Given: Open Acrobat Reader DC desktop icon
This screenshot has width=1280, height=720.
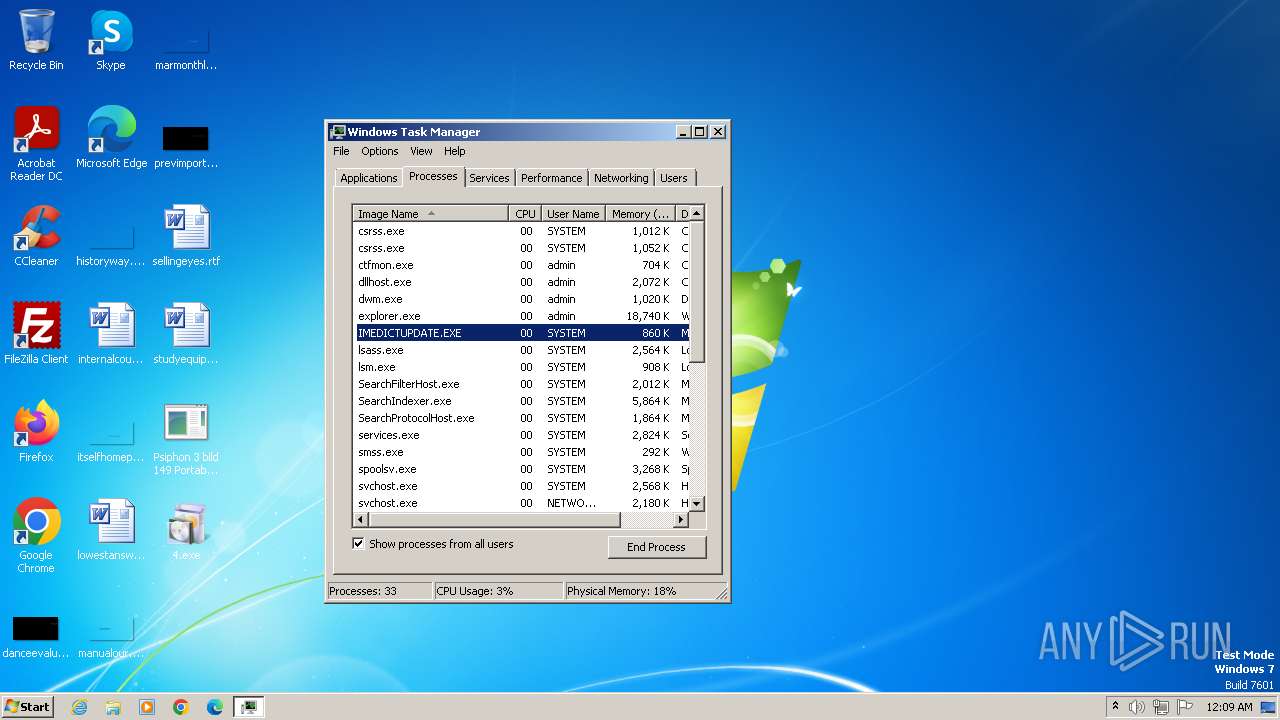Looking at the screenshot, I should pyautogui.click(x=36, y=143).
